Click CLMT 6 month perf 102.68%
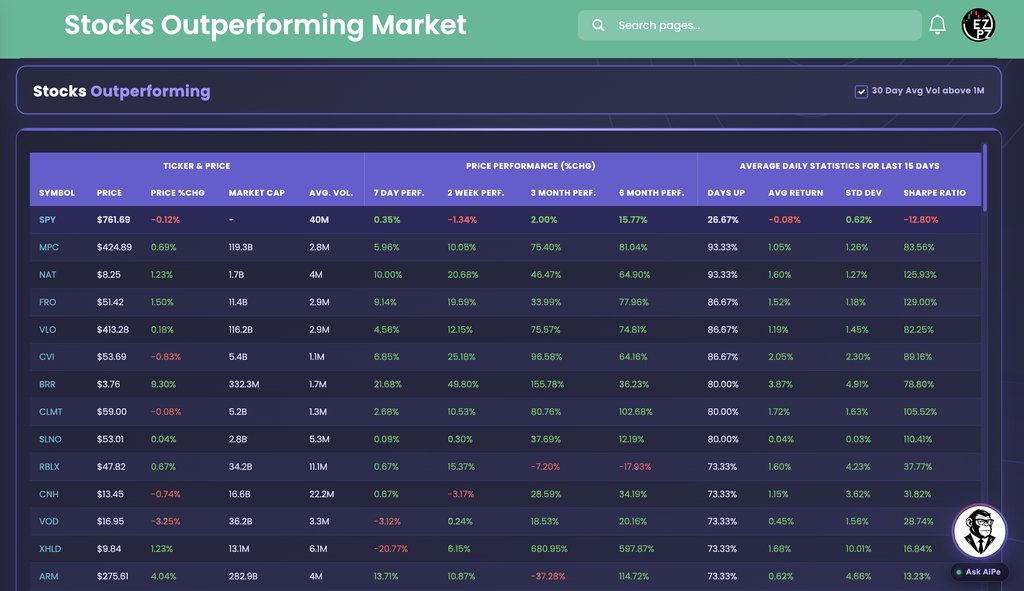This screenshot has height=591, width=1024. tap(636, 412)
